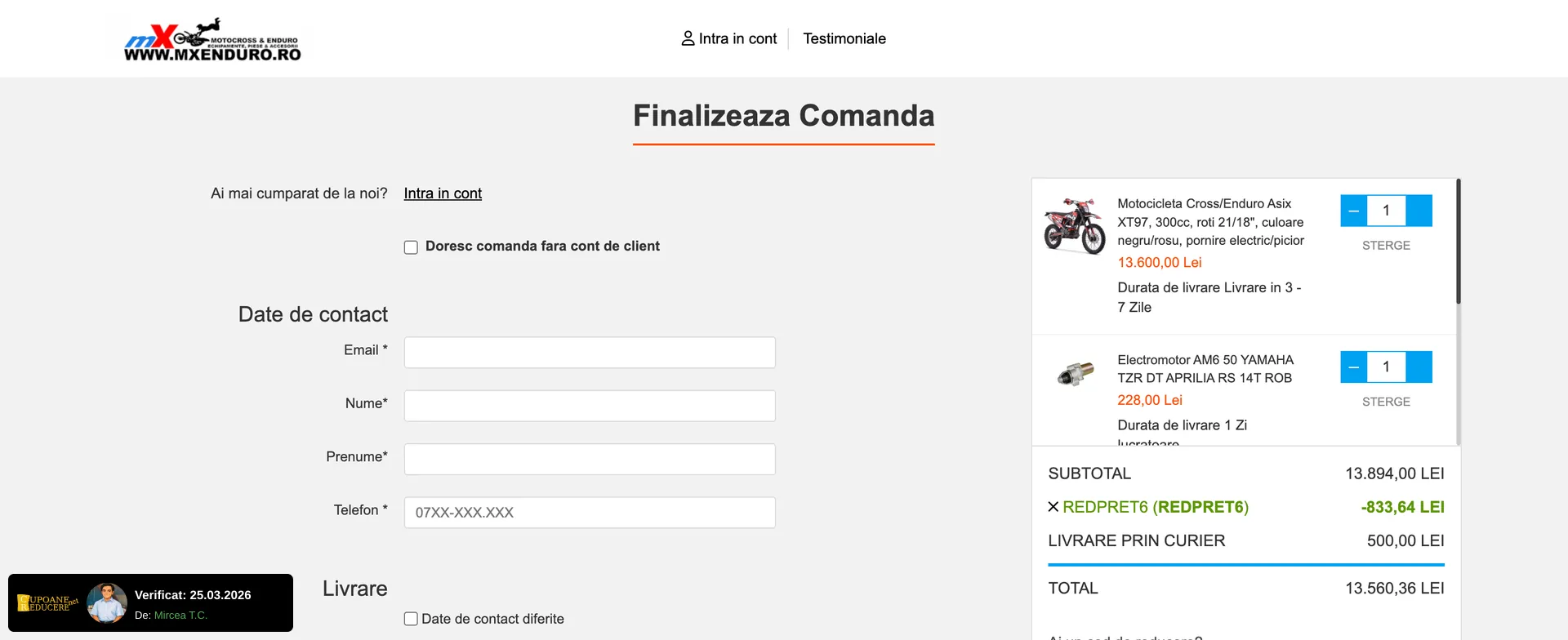Open 'Intra in cont' in top menu
This screenshot has width=1568, height=640.
coord(737,38)
